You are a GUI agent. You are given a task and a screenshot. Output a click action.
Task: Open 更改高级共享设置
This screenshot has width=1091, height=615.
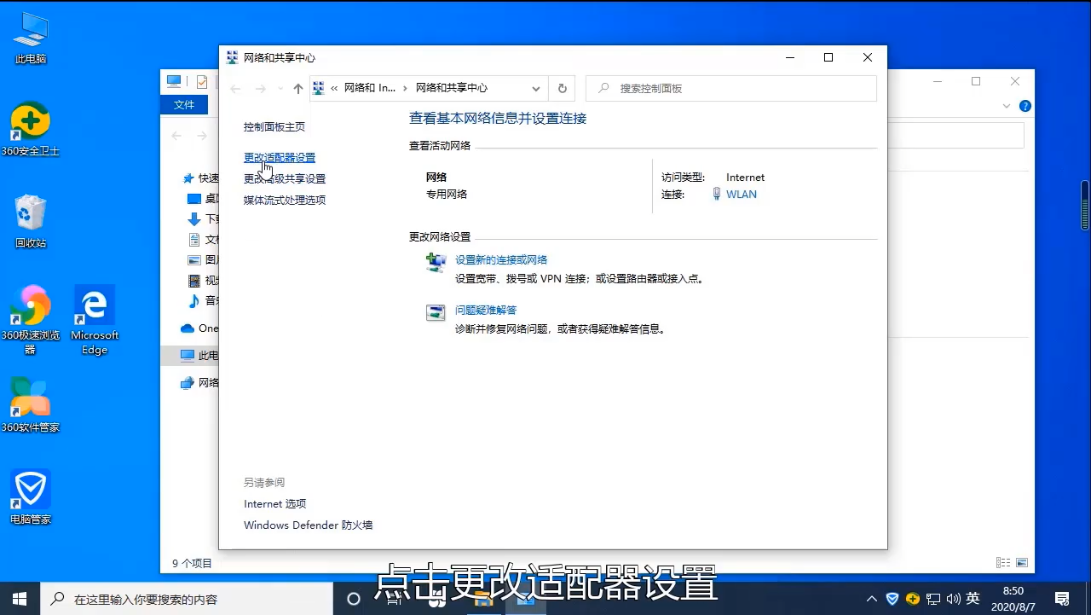click(x=285, y=178)
